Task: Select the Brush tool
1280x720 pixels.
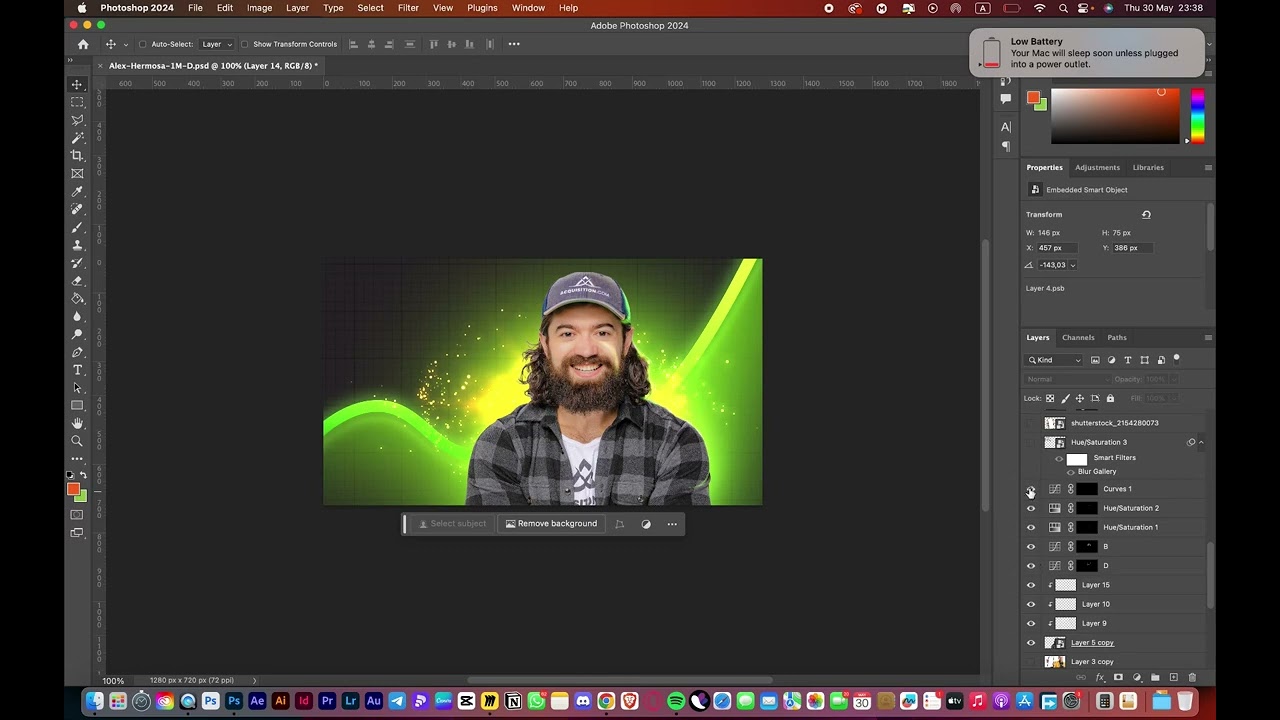Action: 77,227
